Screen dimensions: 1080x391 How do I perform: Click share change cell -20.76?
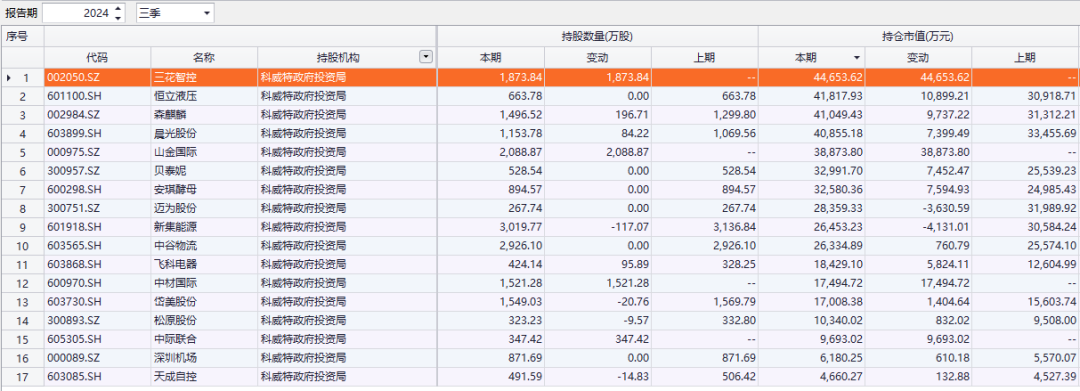598,302
